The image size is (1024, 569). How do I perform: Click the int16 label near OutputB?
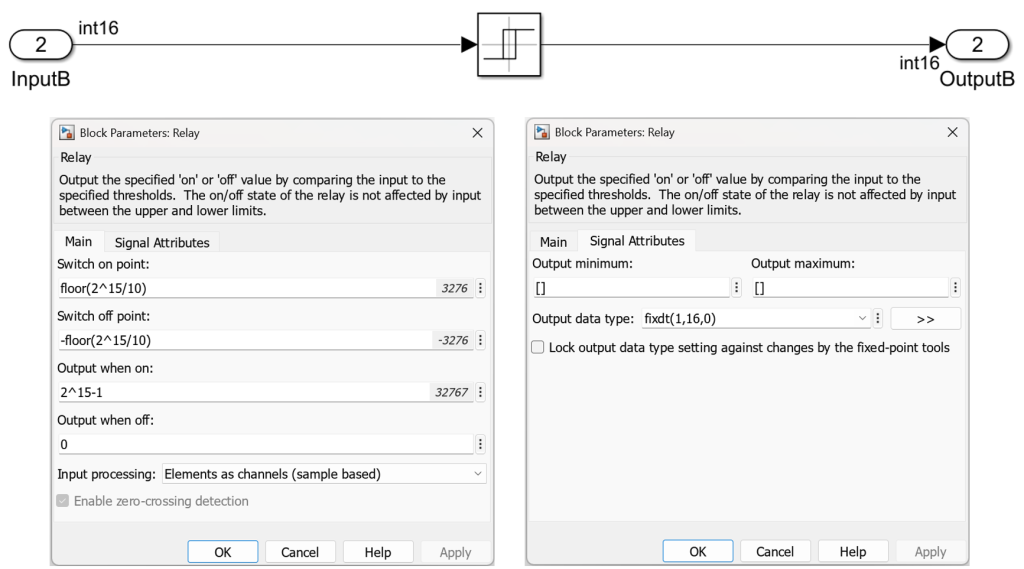pyautogui.click(x=919, y=63)
